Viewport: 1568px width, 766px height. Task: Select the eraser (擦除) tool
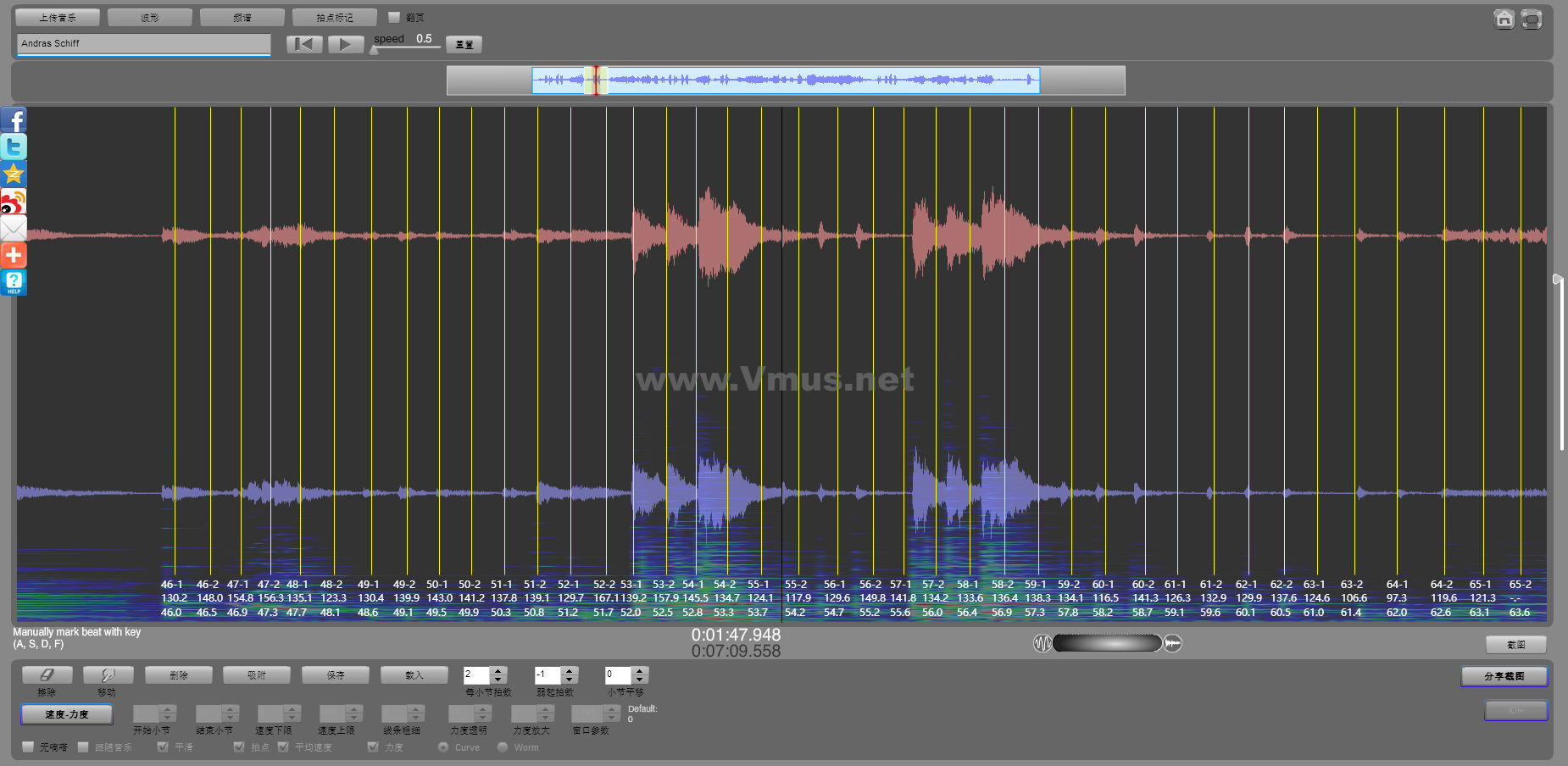click(x=47, y=675)
